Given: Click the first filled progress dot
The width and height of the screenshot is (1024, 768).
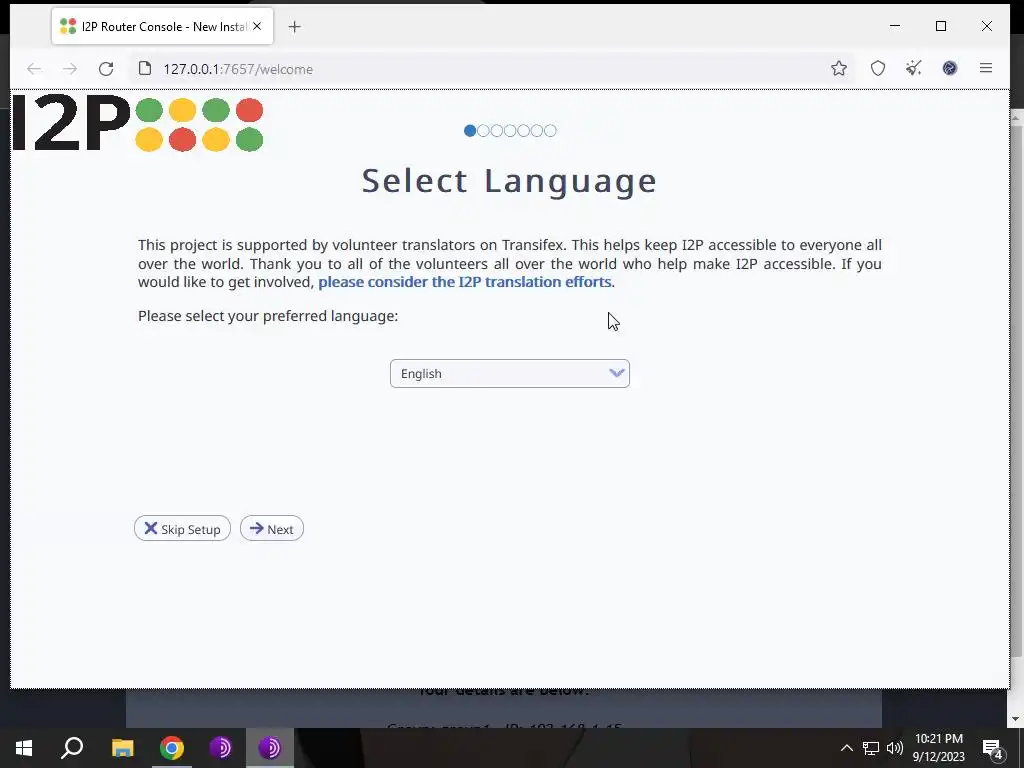Looking at the screenshot, I should (x=470, y=131).
